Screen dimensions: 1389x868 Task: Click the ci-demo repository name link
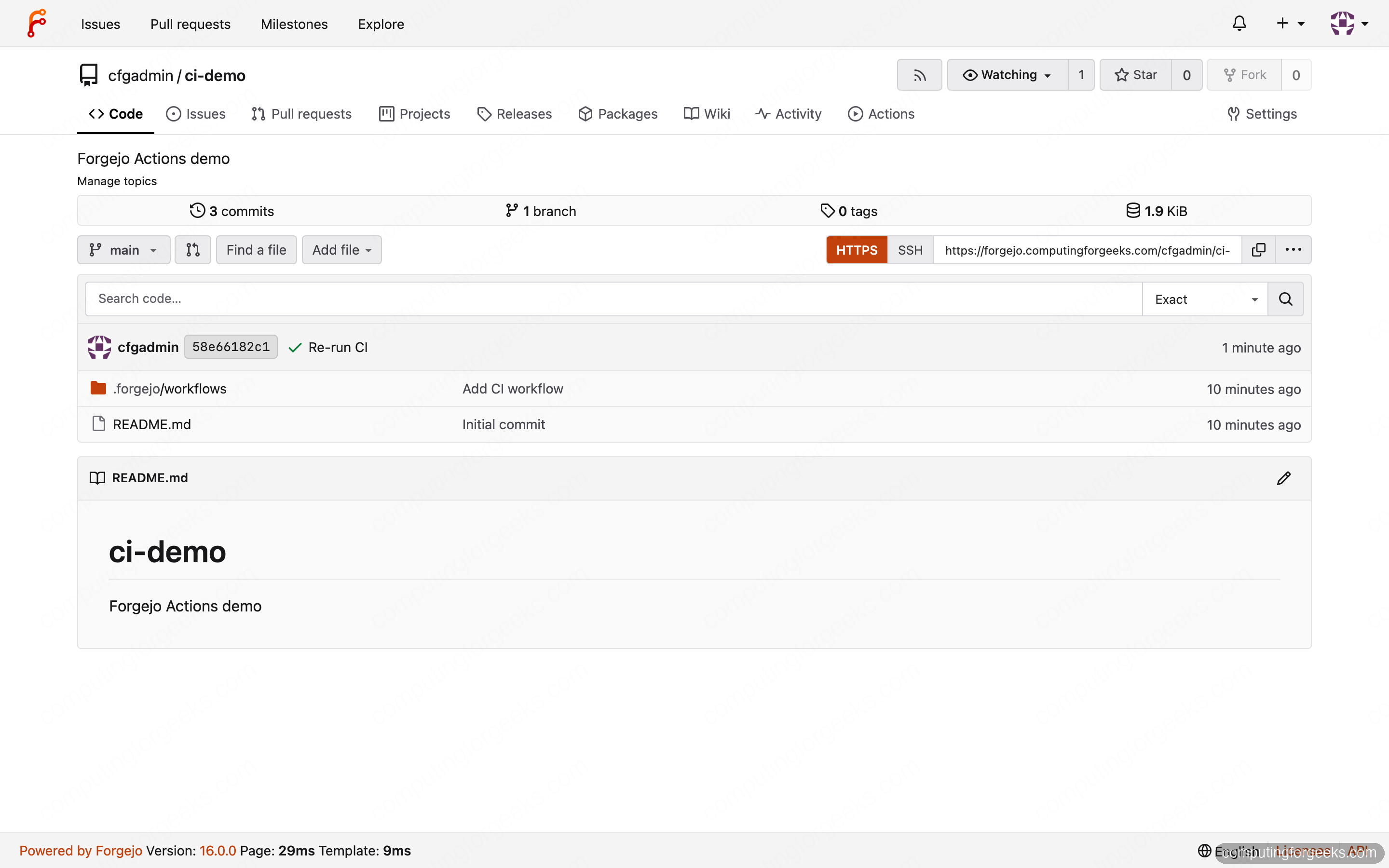215,76
